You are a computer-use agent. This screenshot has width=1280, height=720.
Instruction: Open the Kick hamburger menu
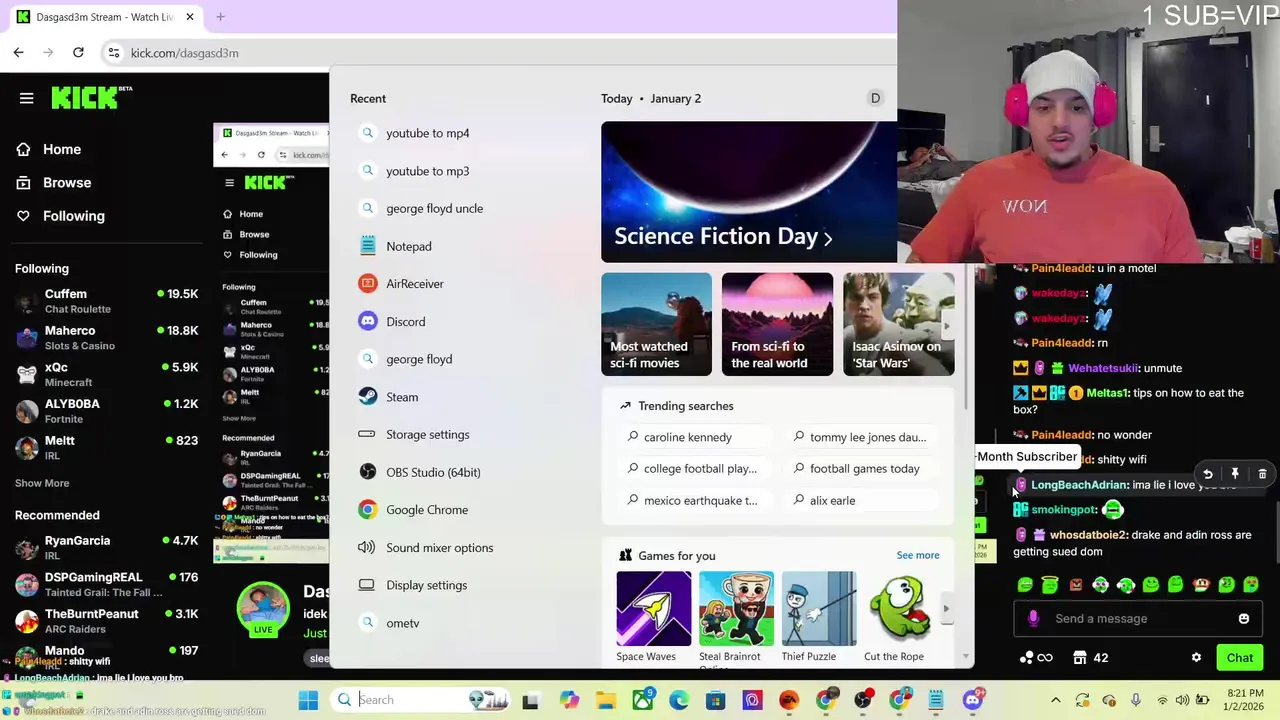point(26,98)
